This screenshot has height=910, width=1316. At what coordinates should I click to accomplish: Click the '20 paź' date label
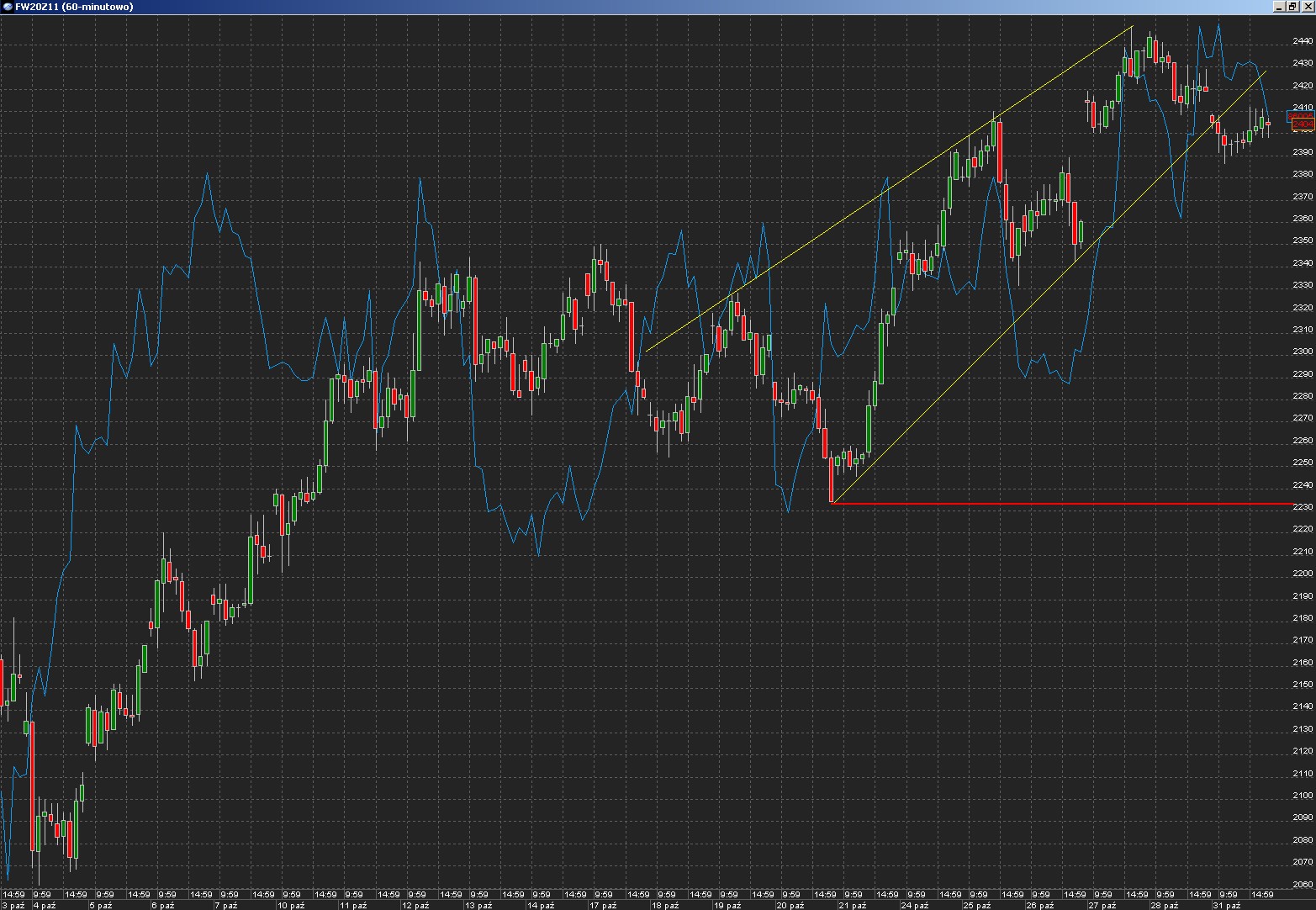(791, 905)
